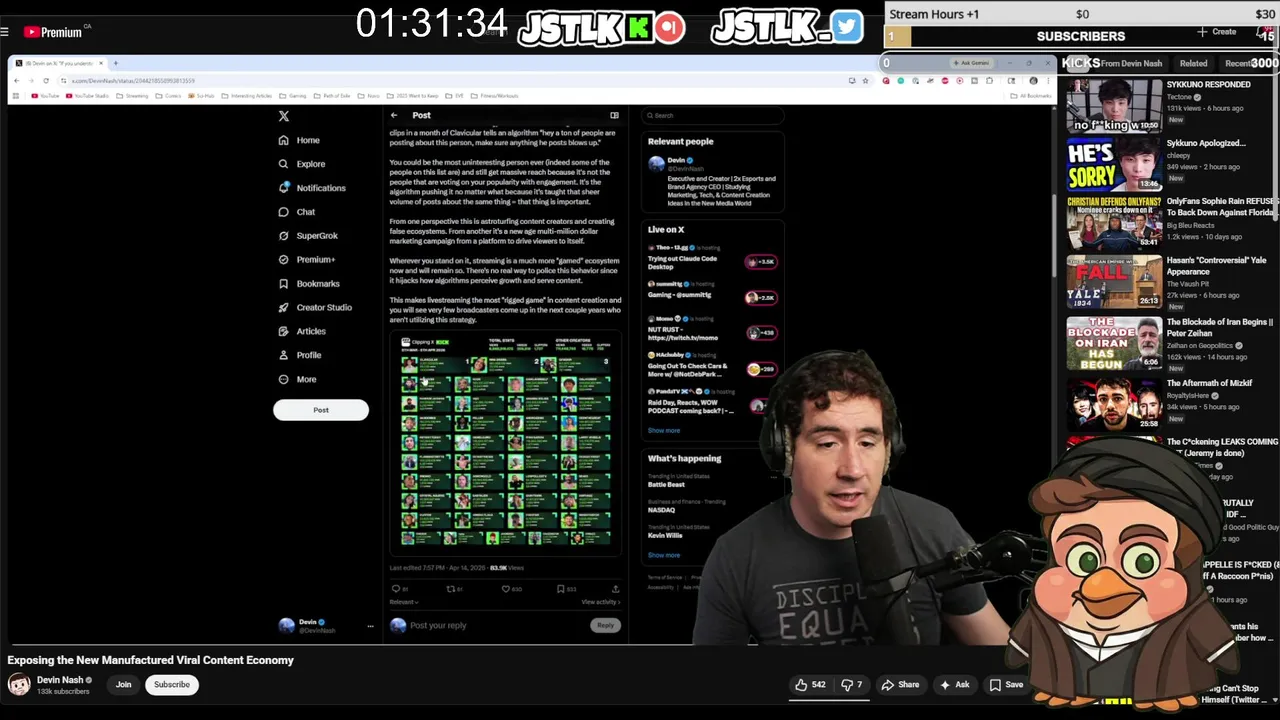Screen dimensions: 1280x720
Task: Open More in the X sidebar
Action: tap(297, 379)
